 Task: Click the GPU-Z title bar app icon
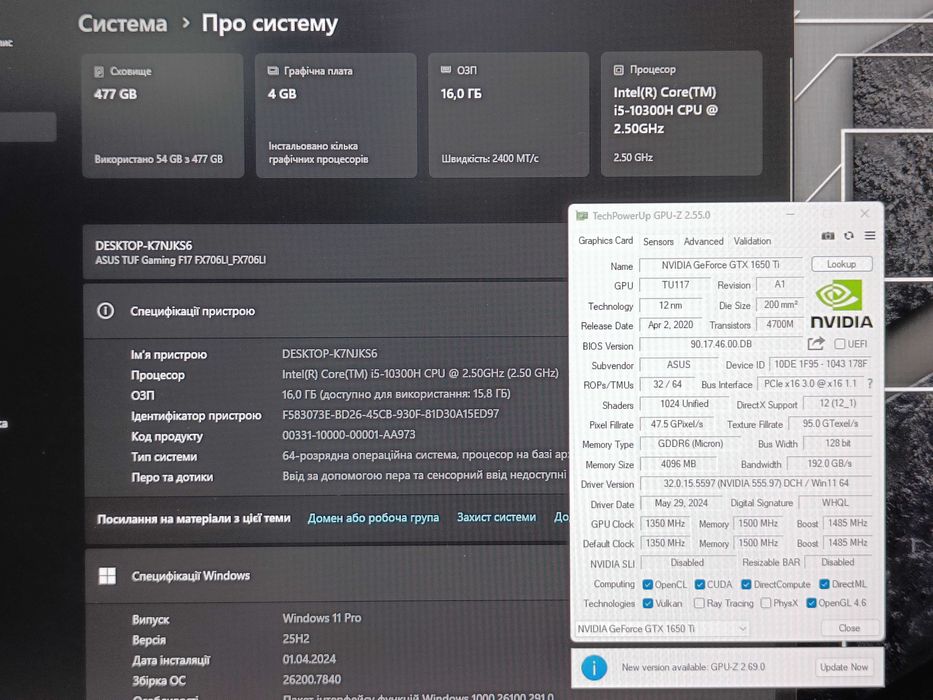click(x=582, y=215)
